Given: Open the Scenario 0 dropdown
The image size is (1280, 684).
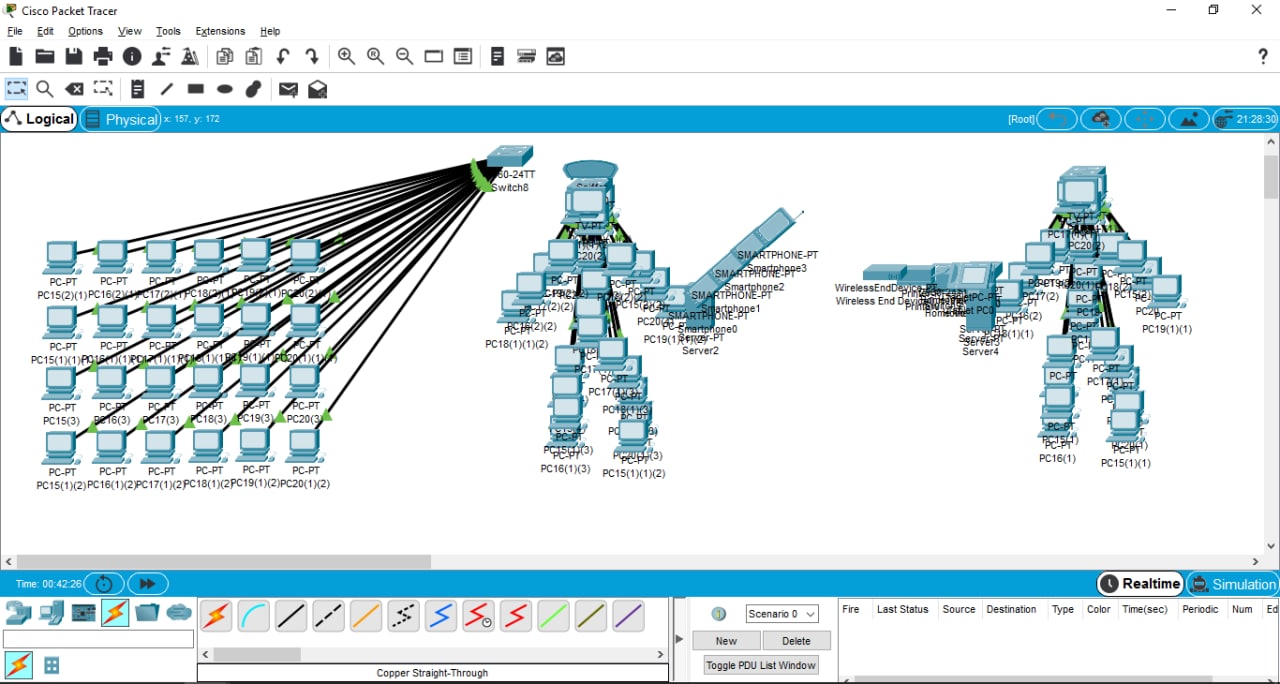Looking at the screenshot, I should [x=782, y=614].
